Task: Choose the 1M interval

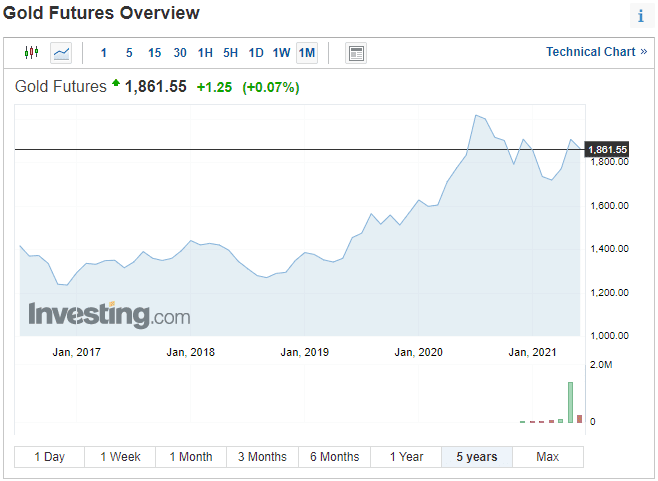Action: (x=307, y=53)
